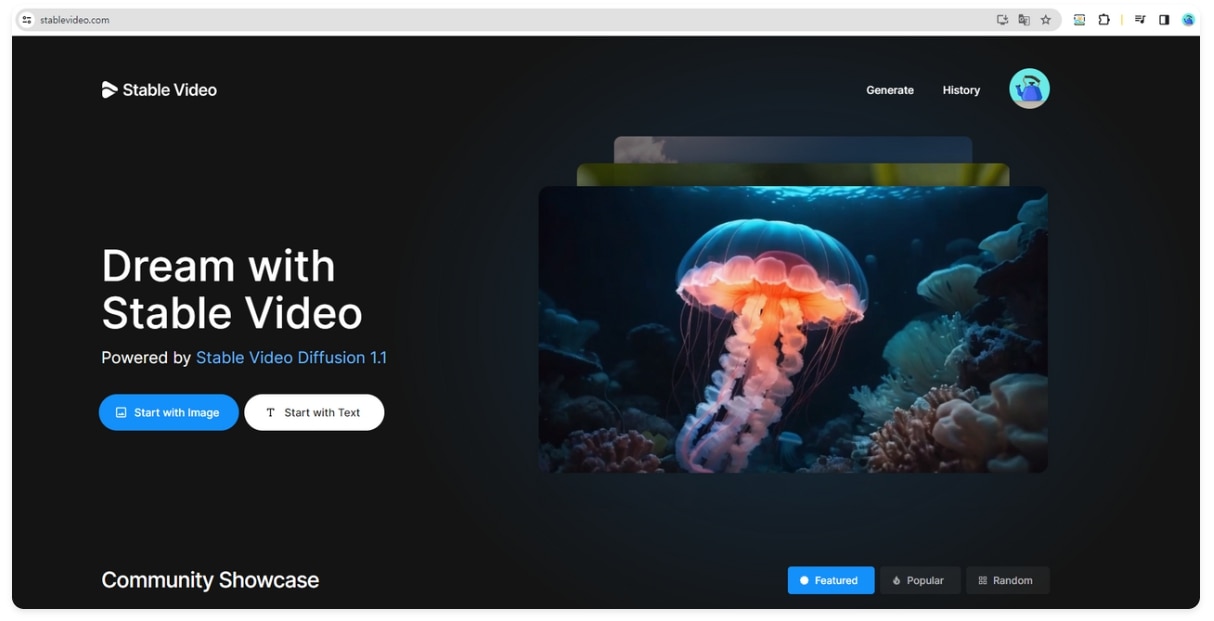
Task: Click the Stable Video logo
Action: coord(159,90)
